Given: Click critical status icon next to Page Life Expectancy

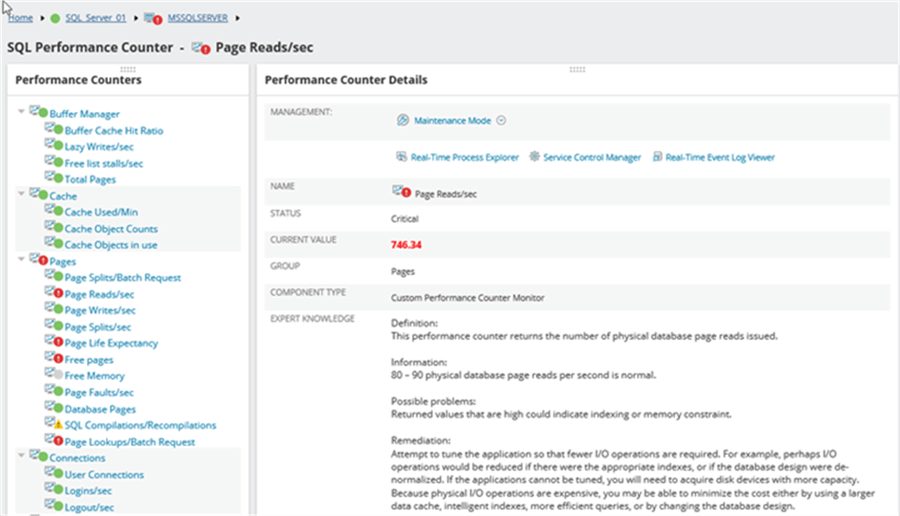Looking at the screenshot, I should point(58,342).
